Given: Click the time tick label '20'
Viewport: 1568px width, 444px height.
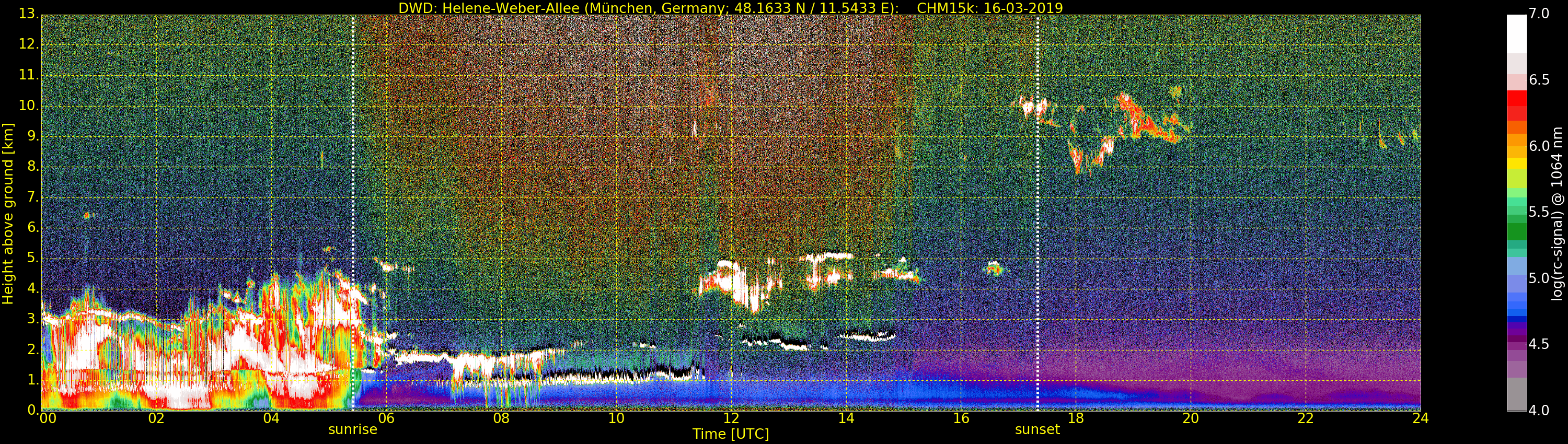Looking at the screenshot, I should click(x=1191, y=418).
